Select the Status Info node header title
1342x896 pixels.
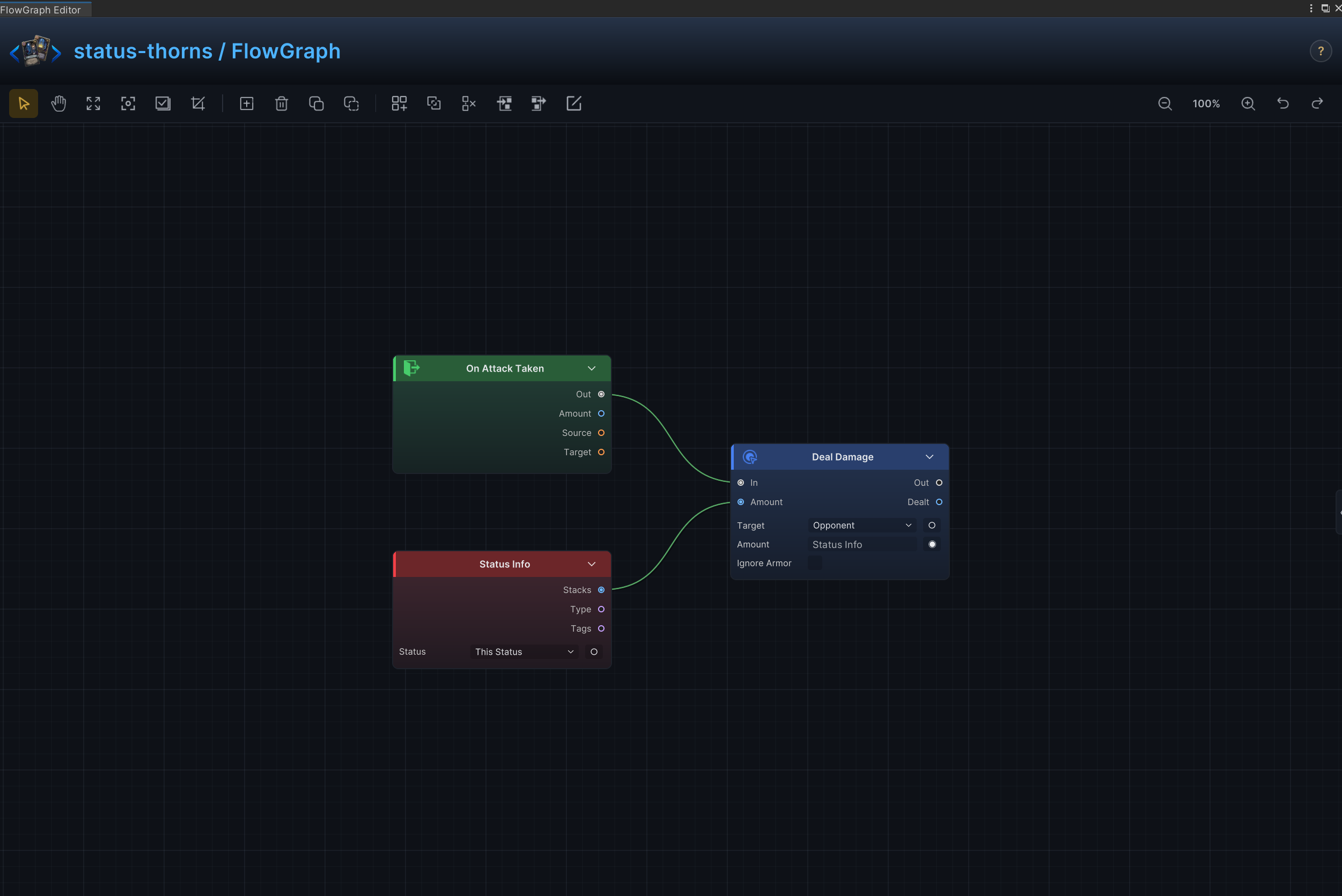point(505,564)
